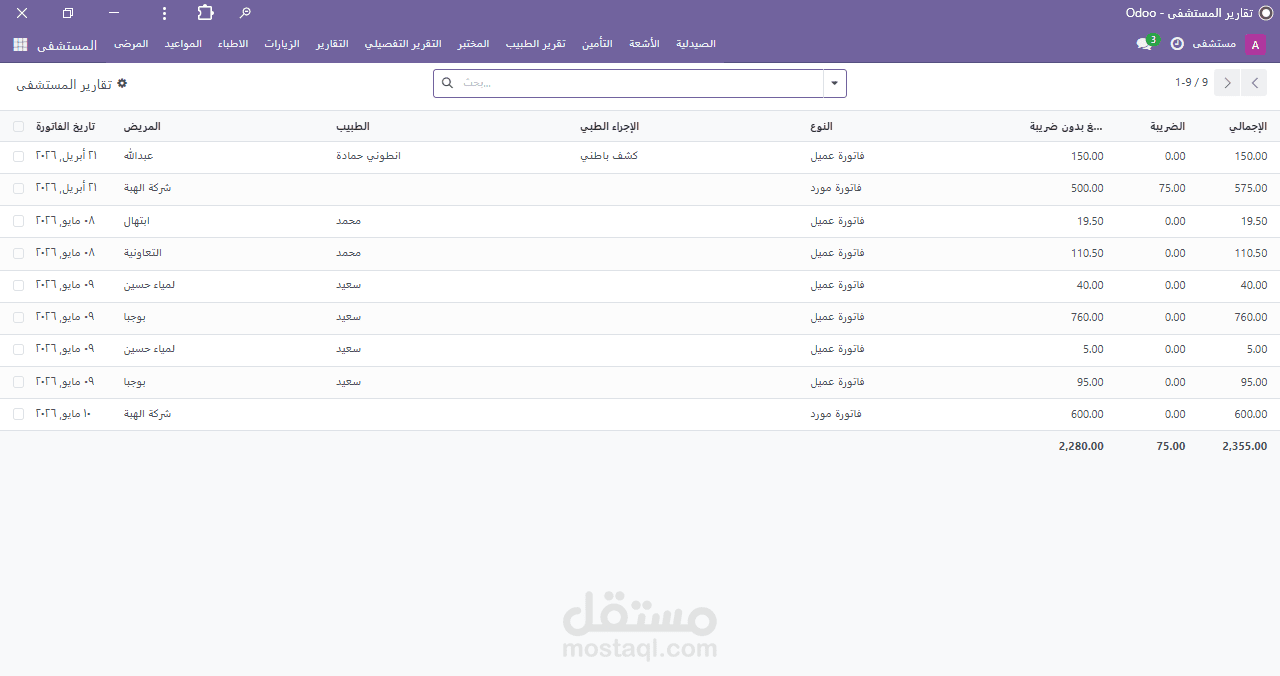The height and width of the screenshot is (676, 1280).
Task: Click the تقارير المستشفى breadcrumb title
Action: [x=62, y=85]
